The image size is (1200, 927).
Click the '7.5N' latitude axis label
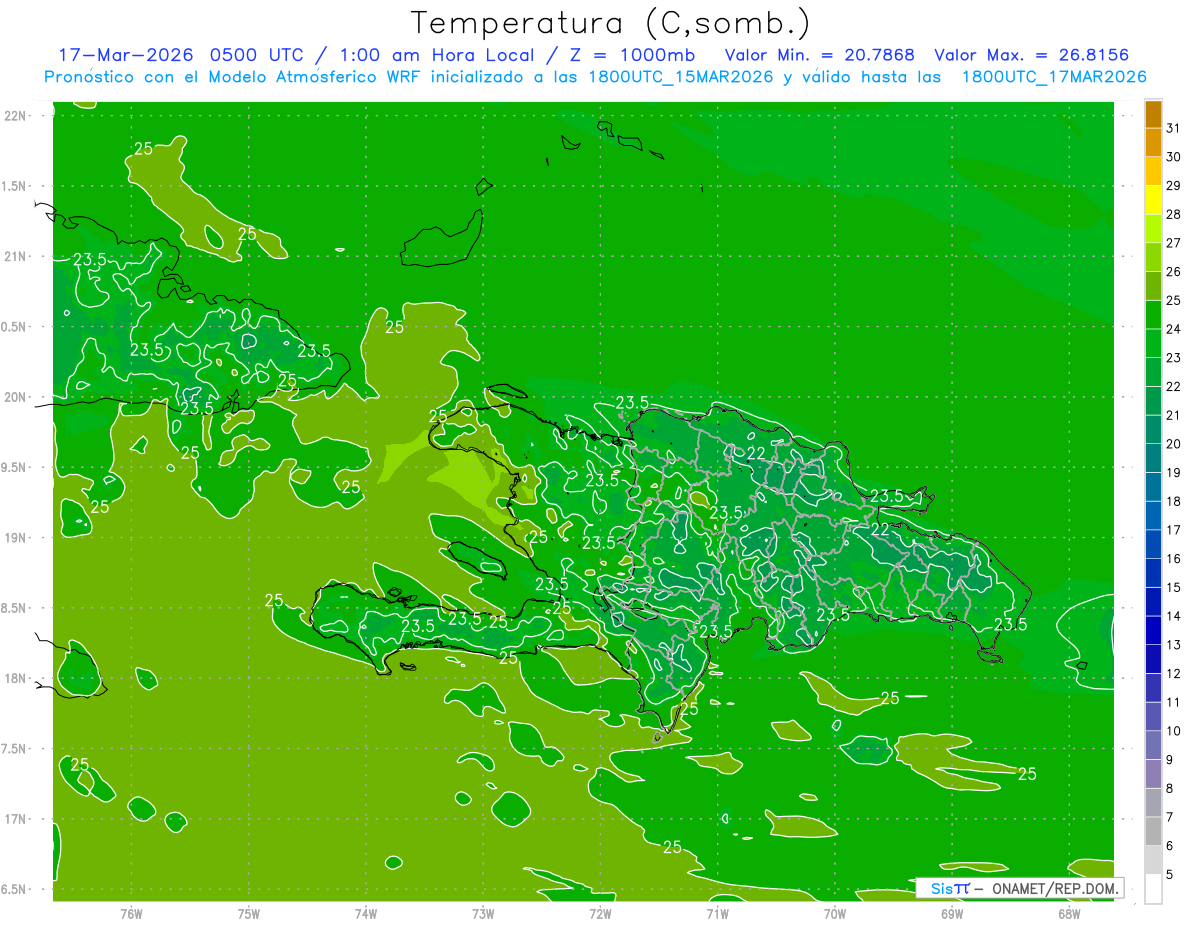tap(15, 749)
